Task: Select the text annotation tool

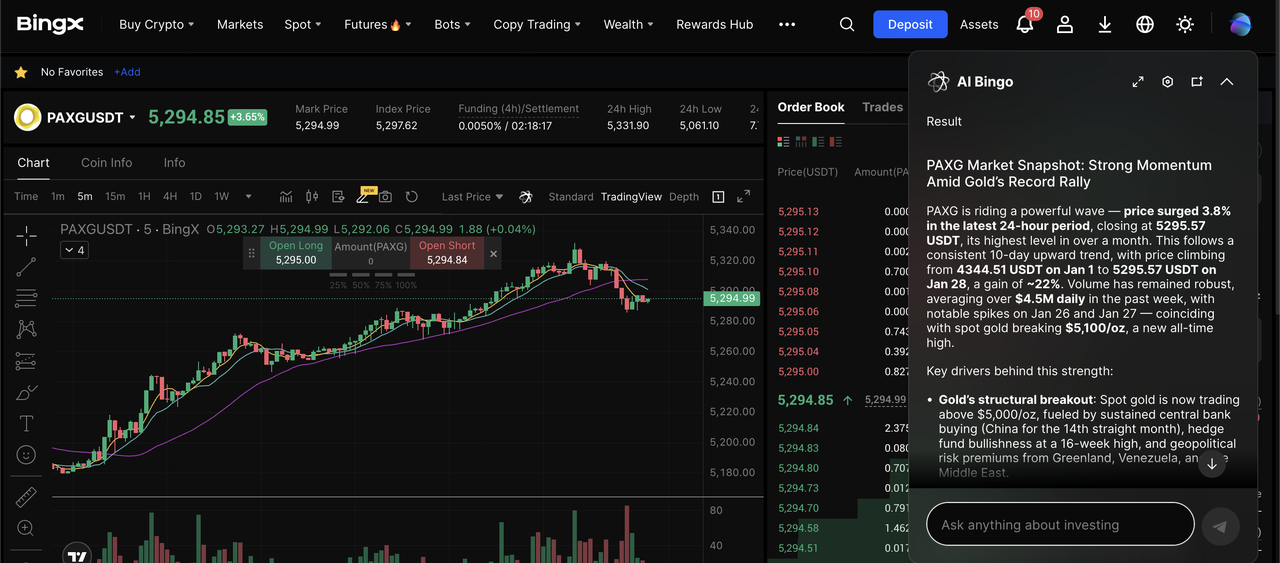Action: [26, 423]
